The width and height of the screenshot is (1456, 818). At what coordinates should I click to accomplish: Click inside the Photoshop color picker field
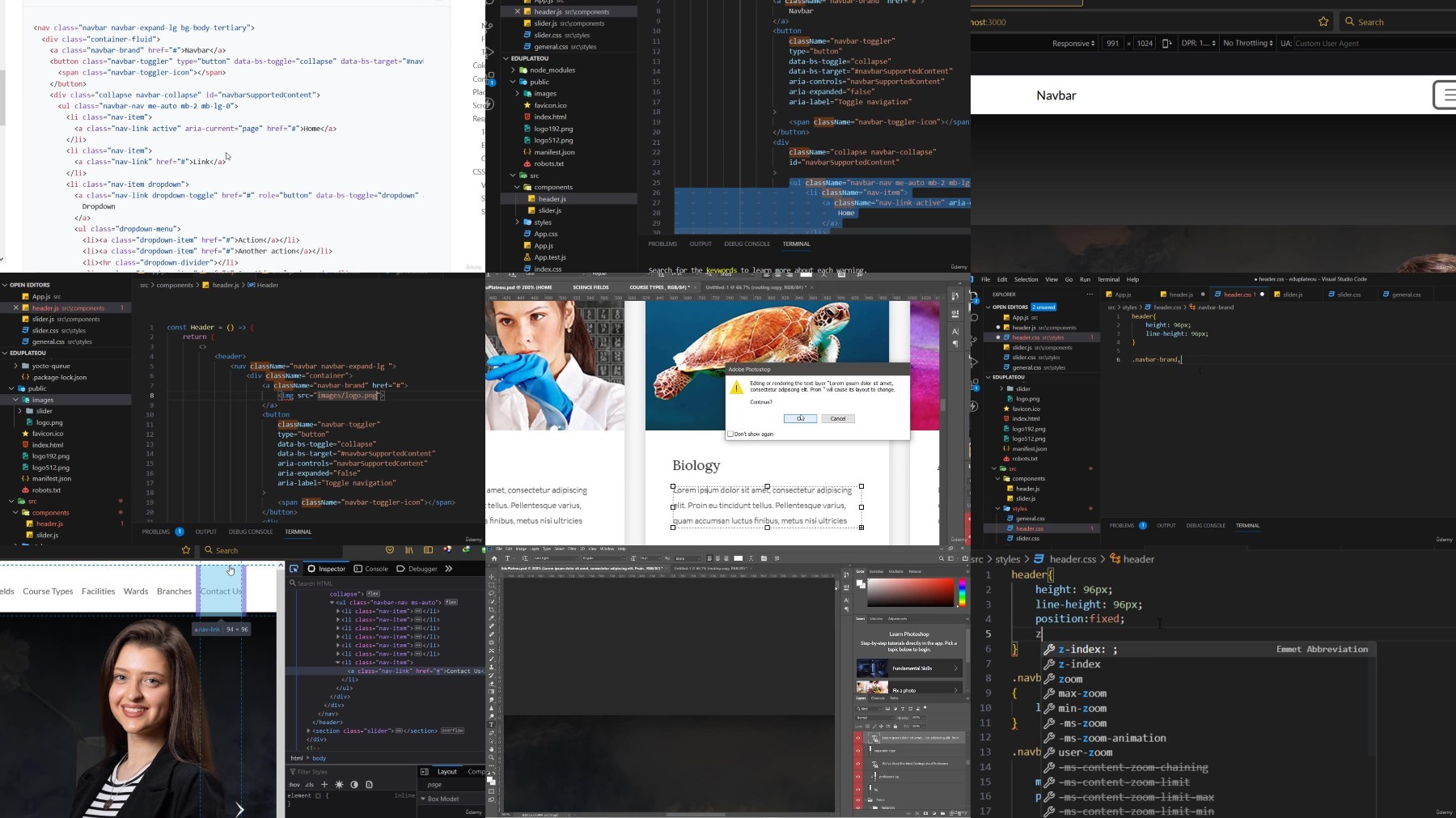click(911, 592)
